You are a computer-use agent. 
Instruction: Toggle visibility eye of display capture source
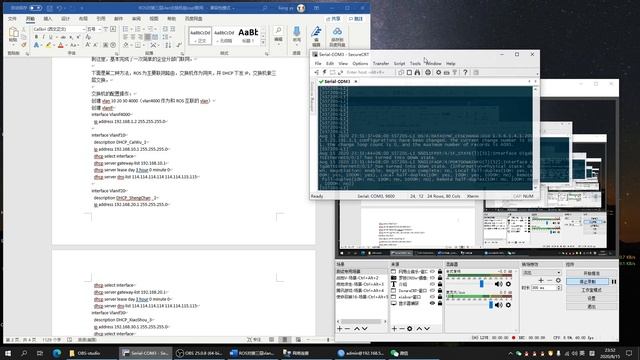[x=432, y=303]
